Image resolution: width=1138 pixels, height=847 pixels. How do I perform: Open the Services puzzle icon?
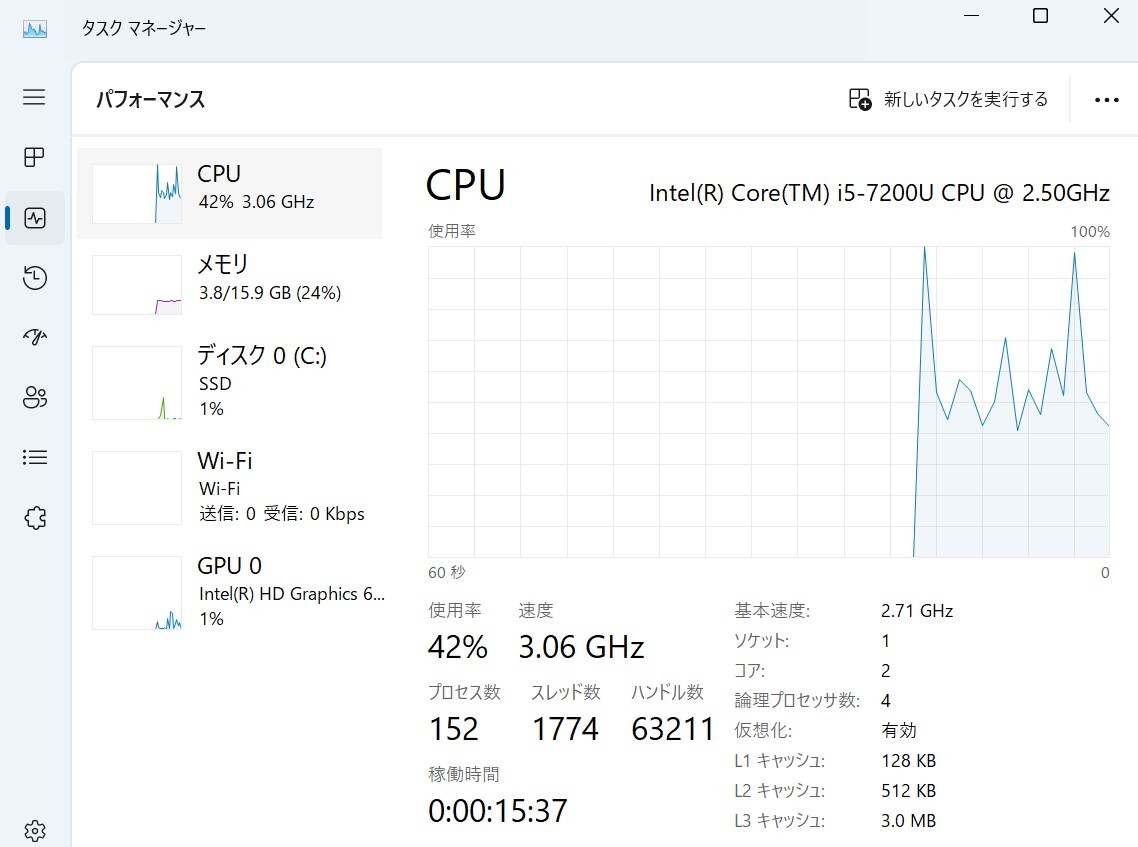(35, 518)
